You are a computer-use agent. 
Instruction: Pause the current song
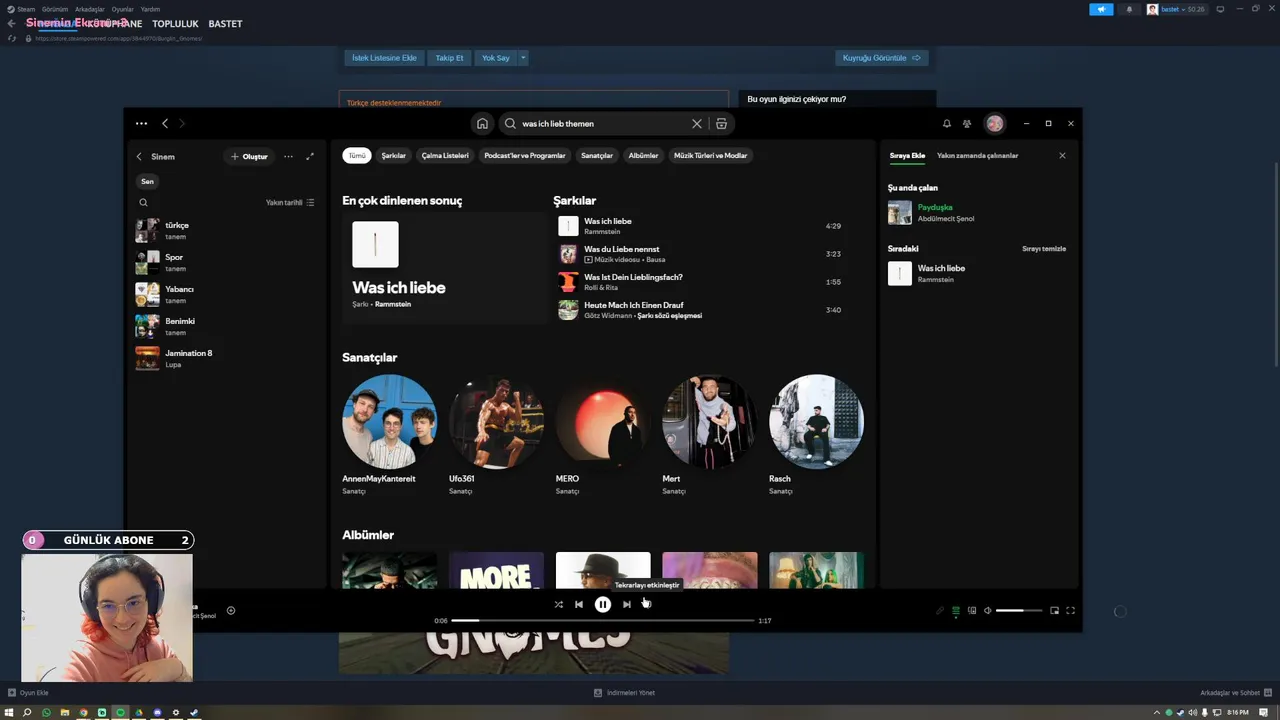coord(603,604)
